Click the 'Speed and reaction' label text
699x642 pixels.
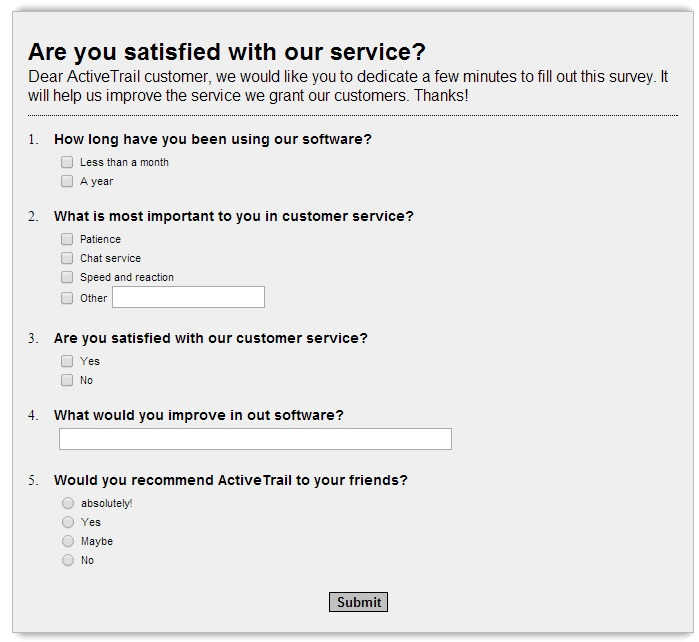pyautogui.click(x=127, y=277)
